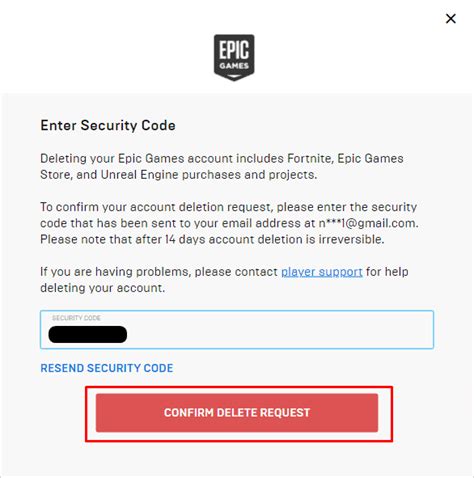Click the 14 days irreversible warning sentence
Screen dimensions: 474x478
coord(212,239)
